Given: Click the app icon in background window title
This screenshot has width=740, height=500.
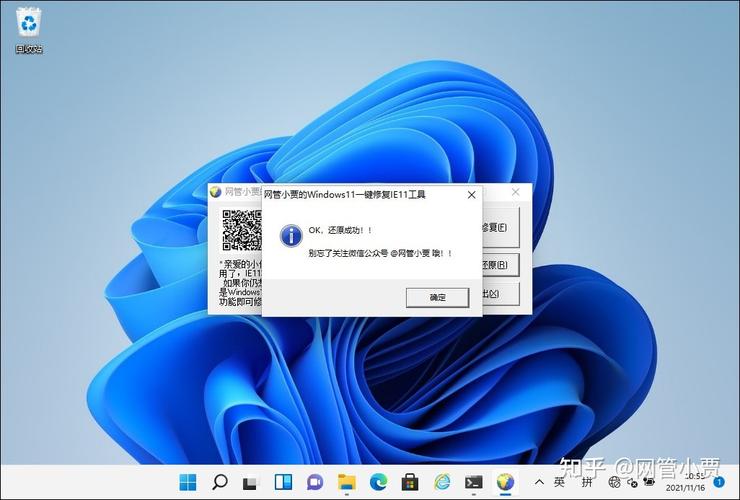Looking at the screenshot, I should coord(216,192).
